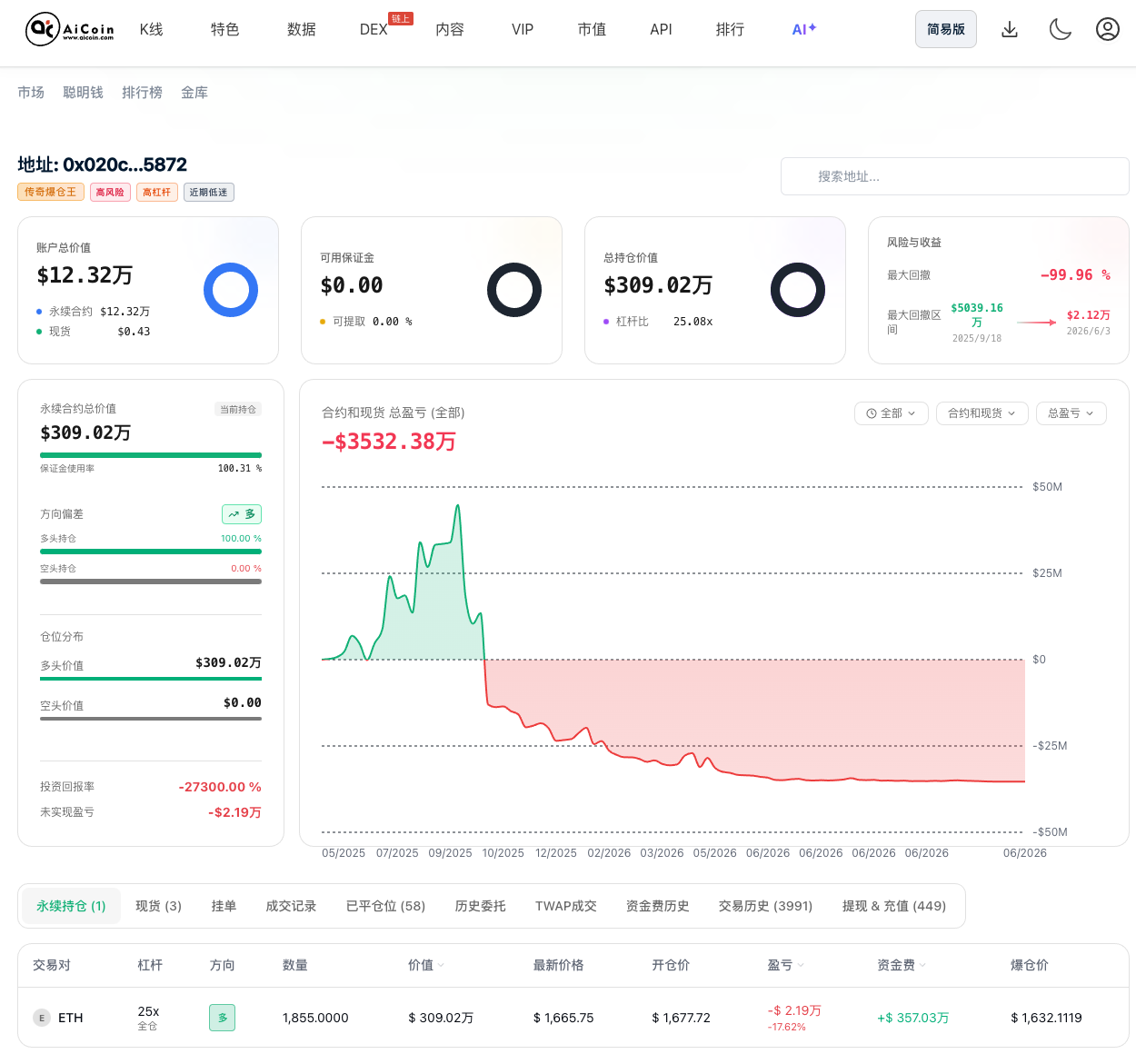Open the API menu item

click(x=661, y=30)
